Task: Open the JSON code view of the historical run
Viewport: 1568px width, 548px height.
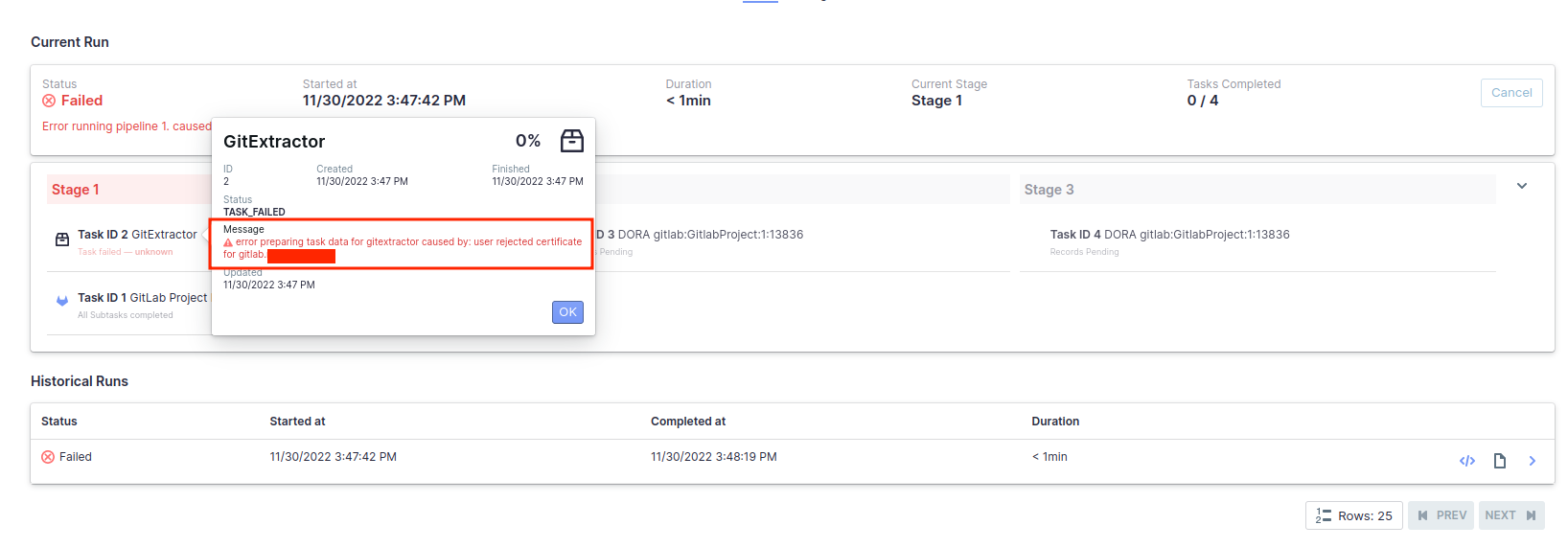Action: [1467, 461]
